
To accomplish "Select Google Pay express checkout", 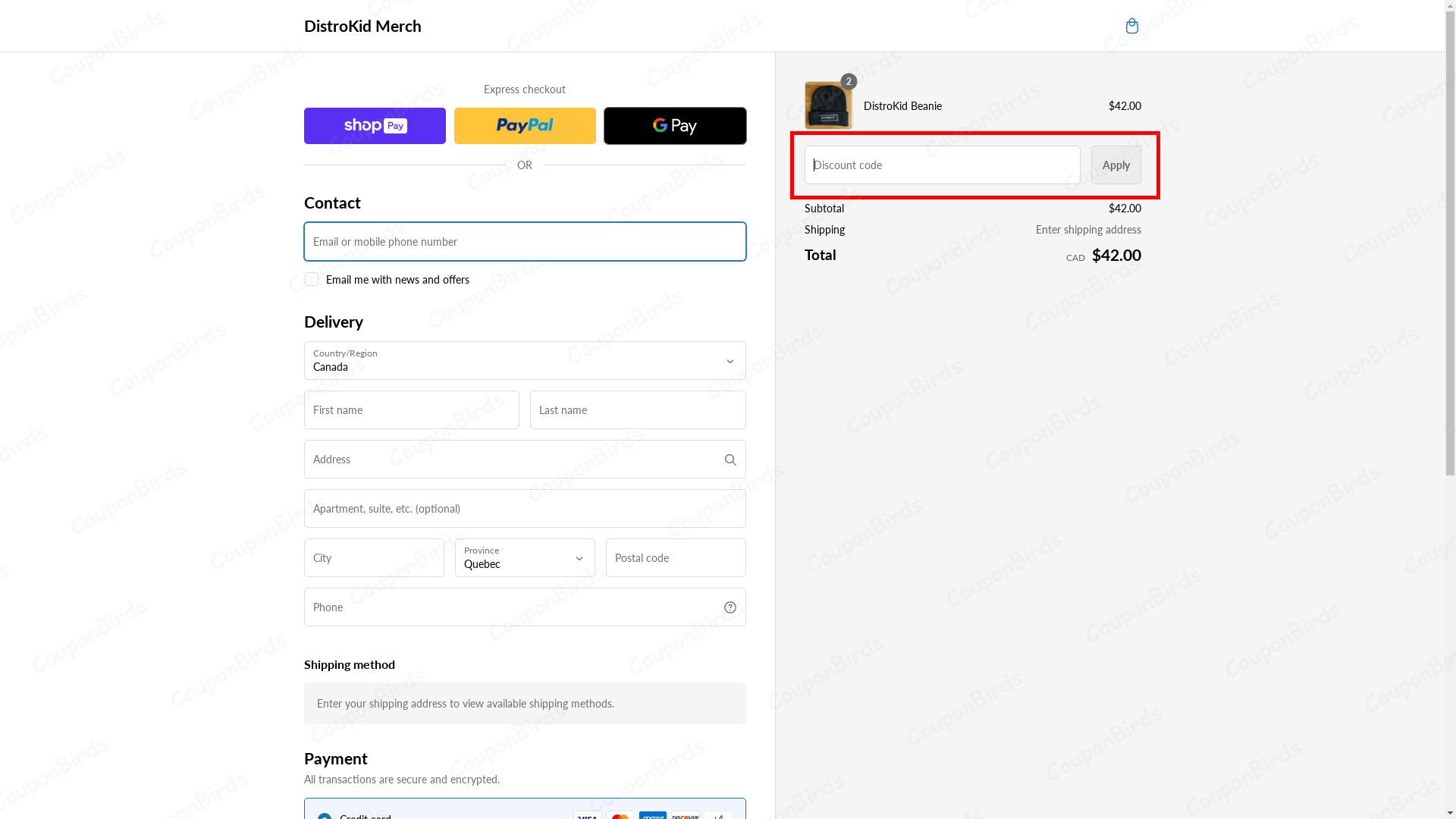I will pos(675,126).
